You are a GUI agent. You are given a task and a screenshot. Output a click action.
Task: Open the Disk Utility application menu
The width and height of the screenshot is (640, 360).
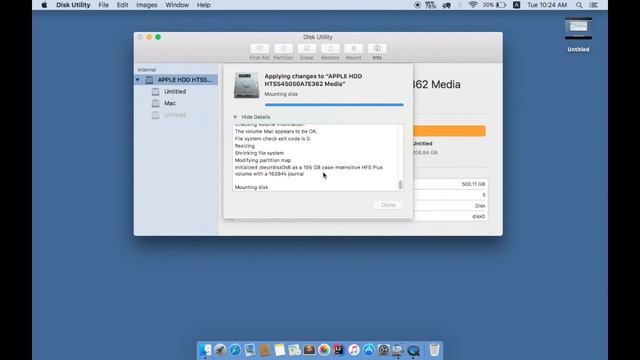tap(73, 5)
